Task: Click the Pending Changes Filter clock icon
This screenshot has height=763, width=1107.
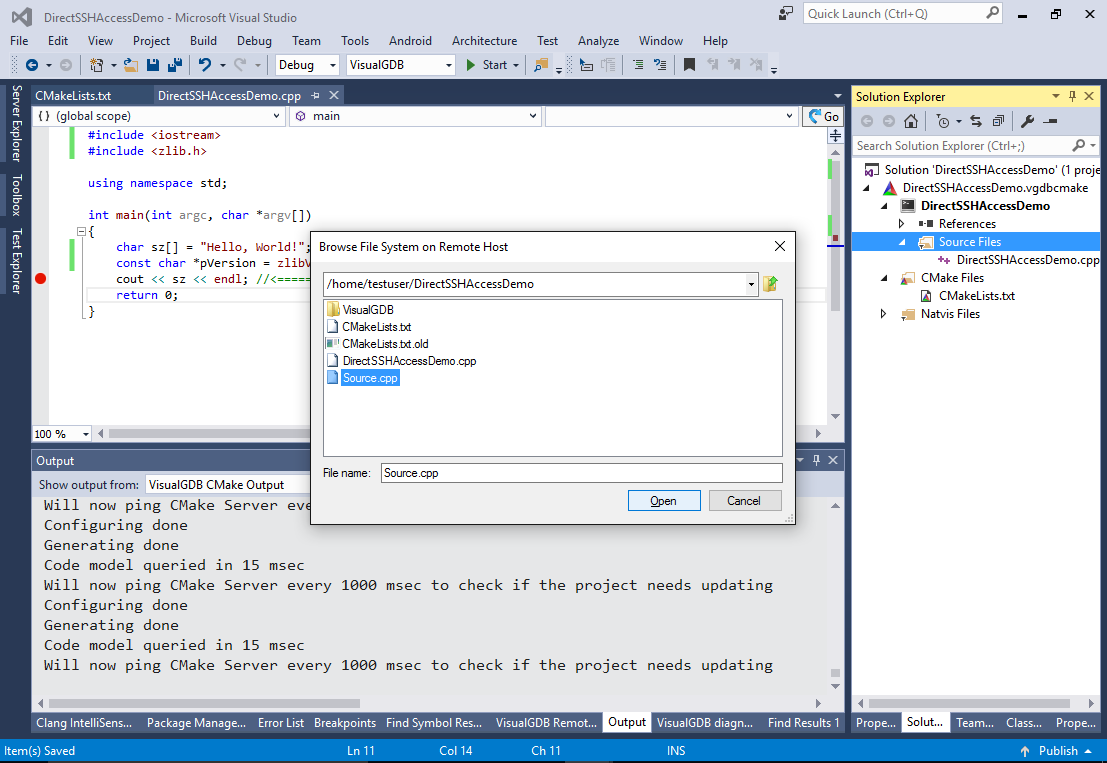Action: pyautogui.click(x=943, y=121)
